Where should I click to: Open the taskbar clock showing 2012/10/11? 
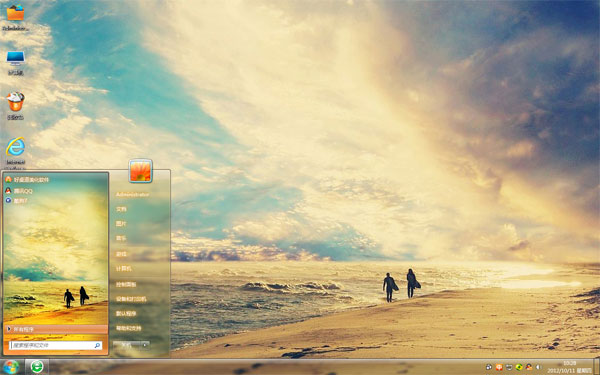[569, 367]
